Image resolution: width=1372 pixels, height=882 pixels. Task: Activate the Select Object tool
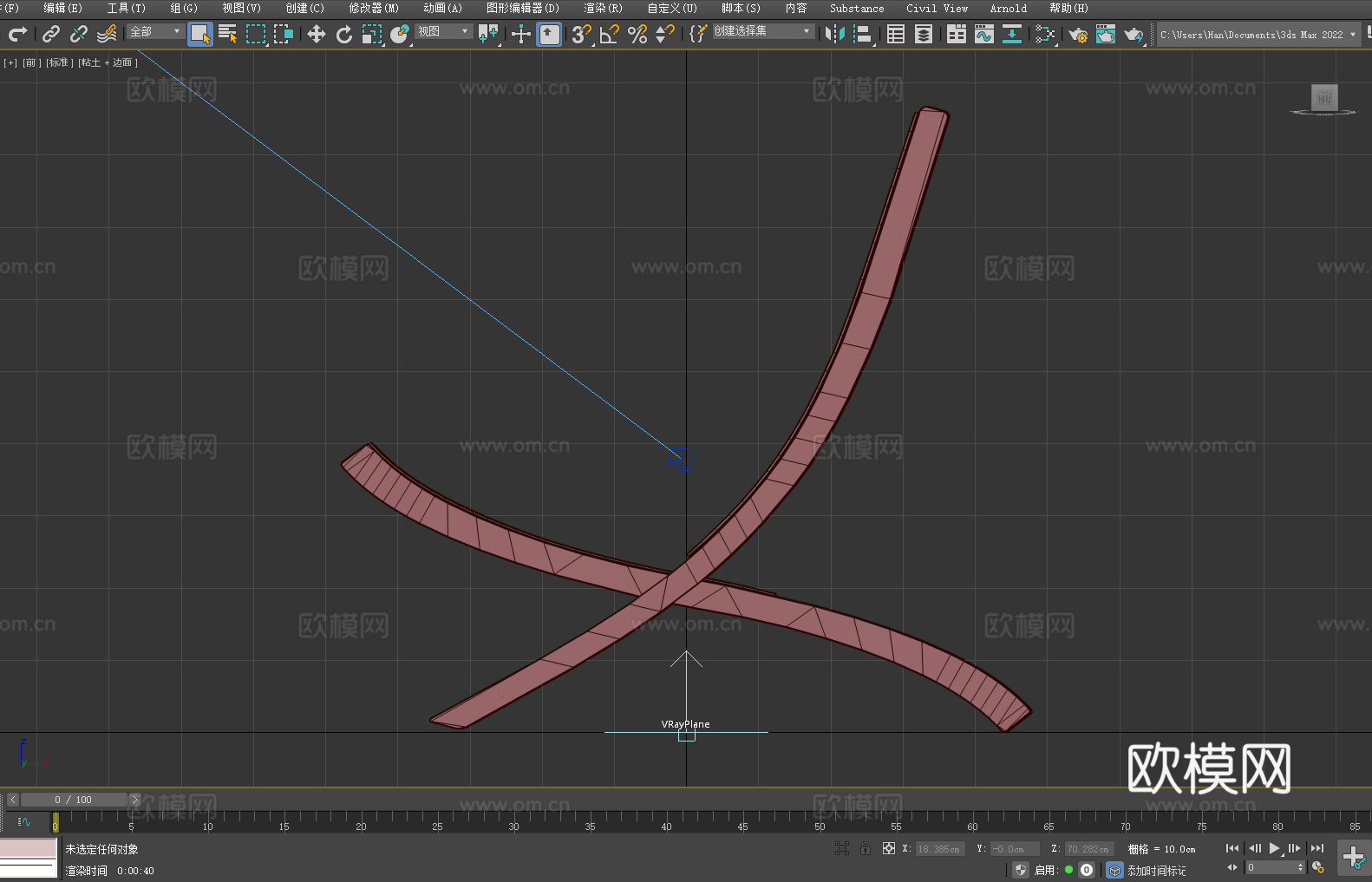click(x=200, y=35)
